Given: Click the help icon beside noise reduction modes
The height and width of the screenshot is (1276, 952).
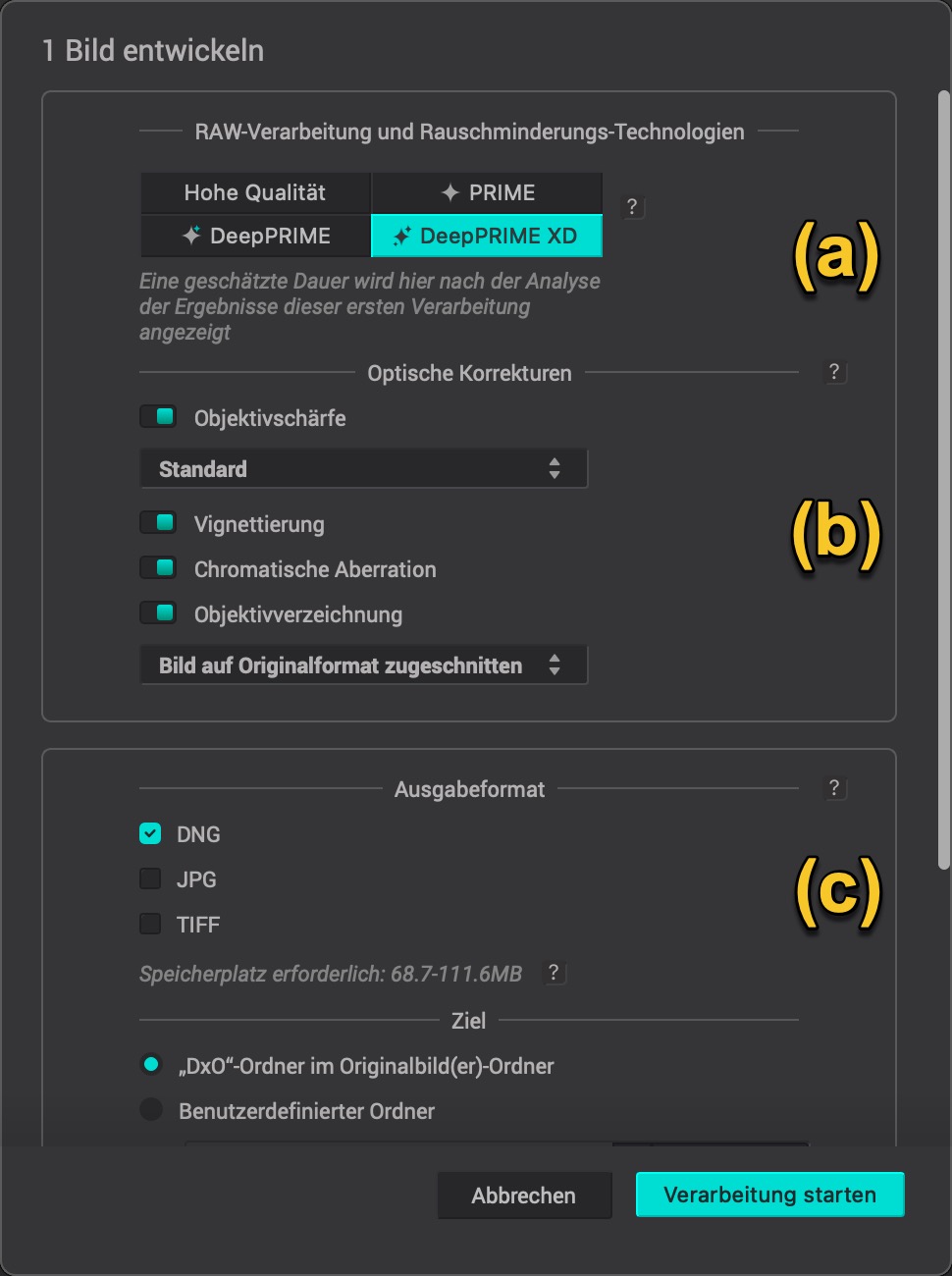Looking at the screenshot, I should [632, 206].
